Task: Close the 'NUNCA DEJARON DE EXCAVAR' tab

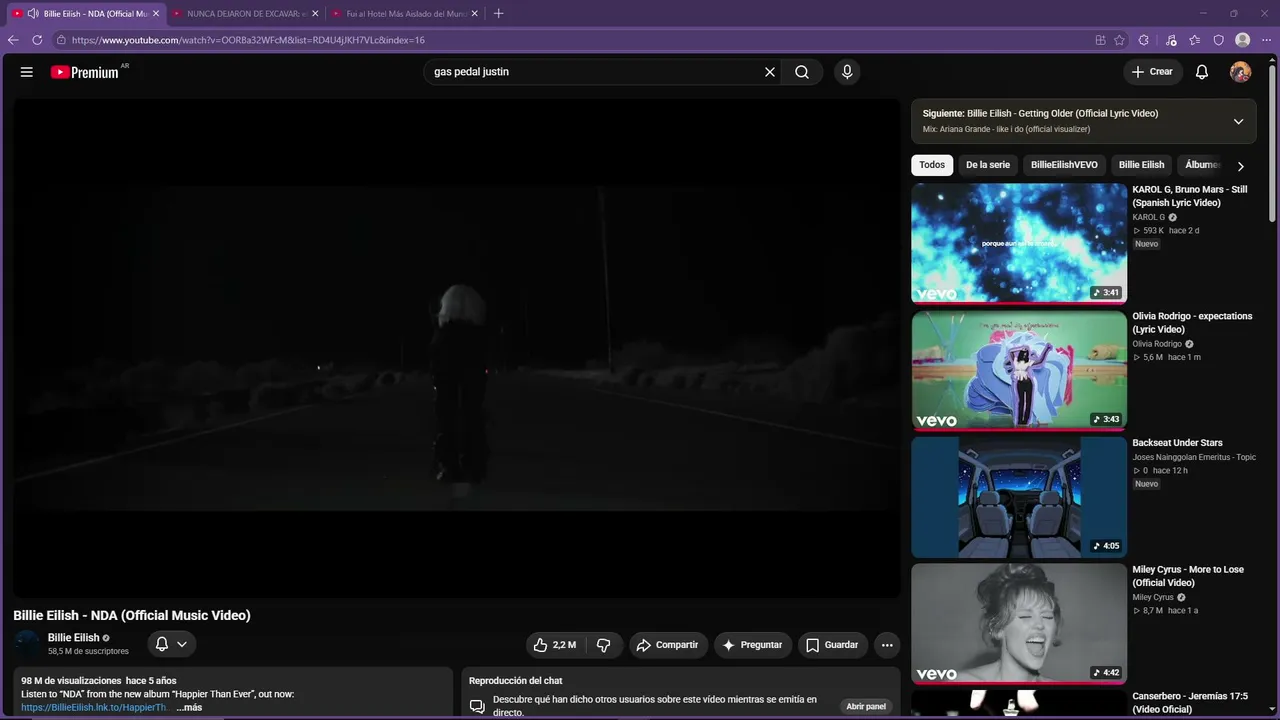Action: (315, 14)
